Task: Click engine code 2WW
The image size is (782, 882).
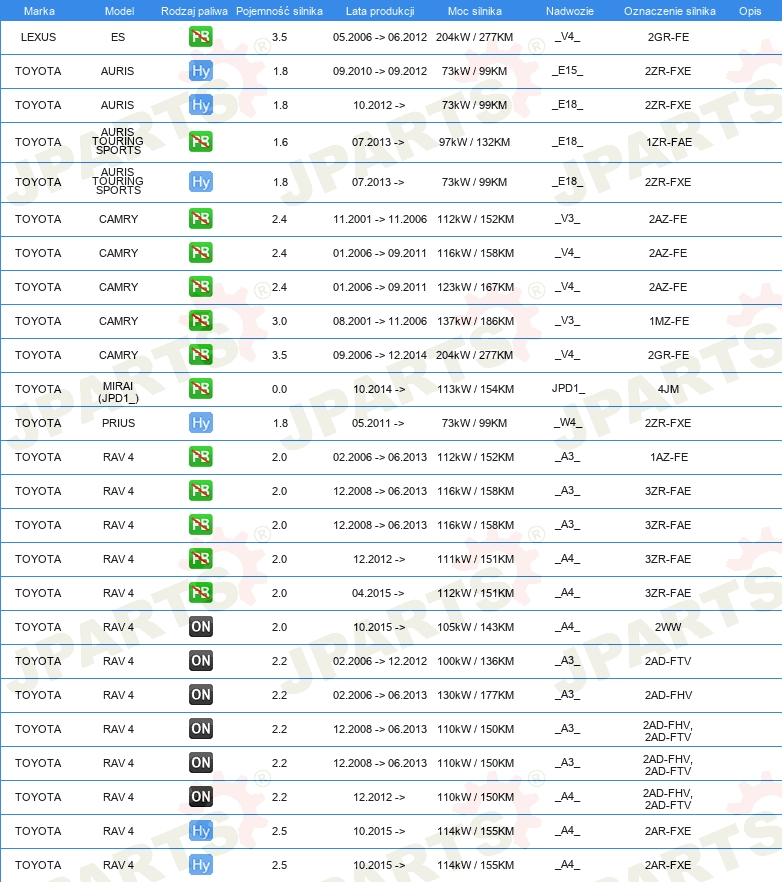Action: (668, 627)
